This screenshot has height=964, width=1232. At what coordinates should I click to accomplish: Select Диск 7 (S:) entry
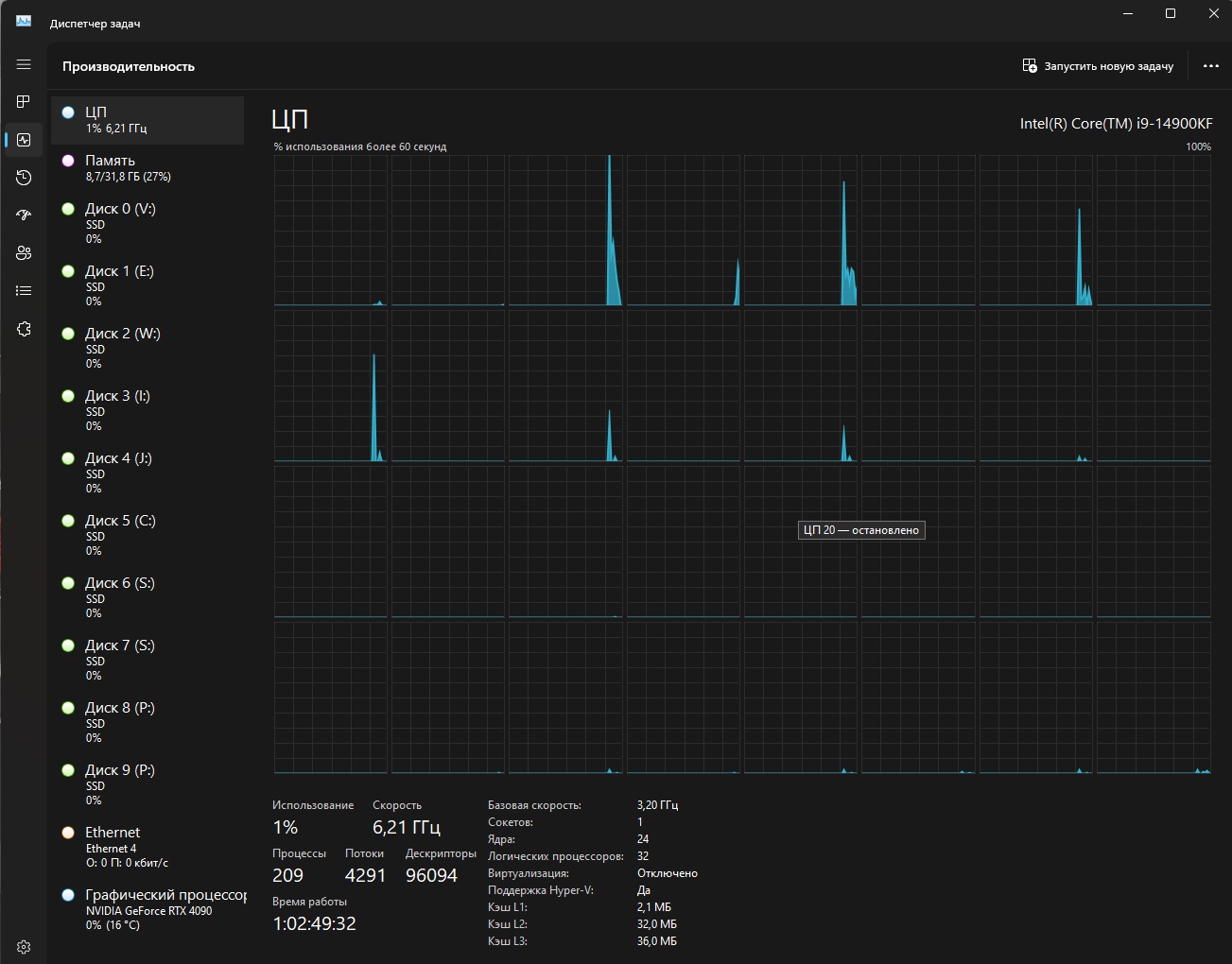[147, 660]
